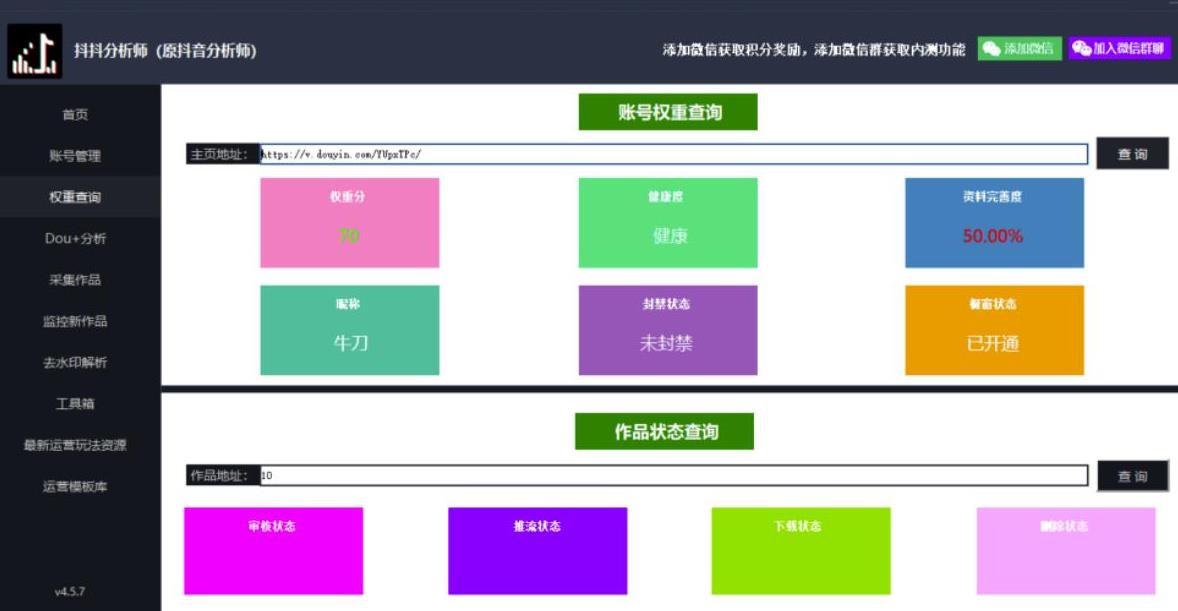Open 最新运营玩法资源 in the sidebar
Viewport: 1178px width, 611px height.
pos(75,445)
